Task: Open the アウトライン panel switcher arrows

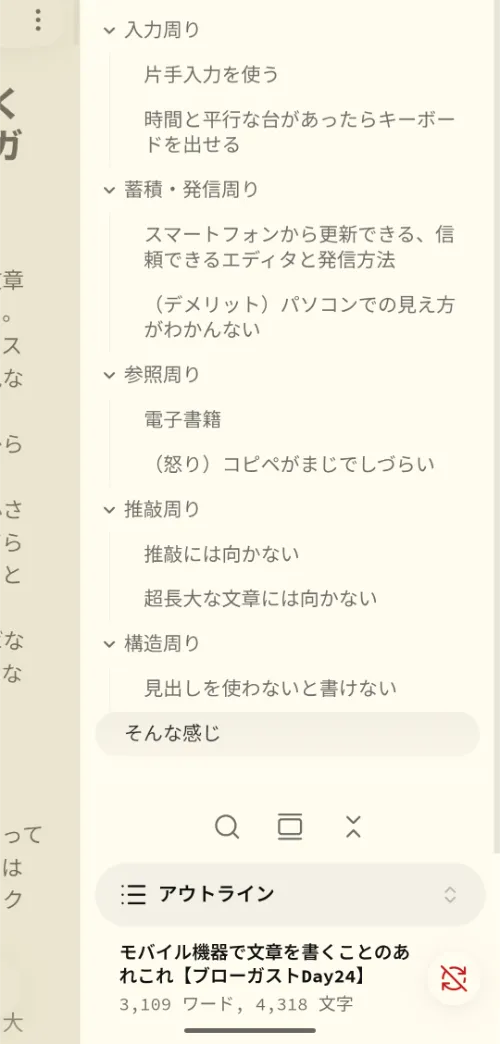Action: click(x=450, y=895)
